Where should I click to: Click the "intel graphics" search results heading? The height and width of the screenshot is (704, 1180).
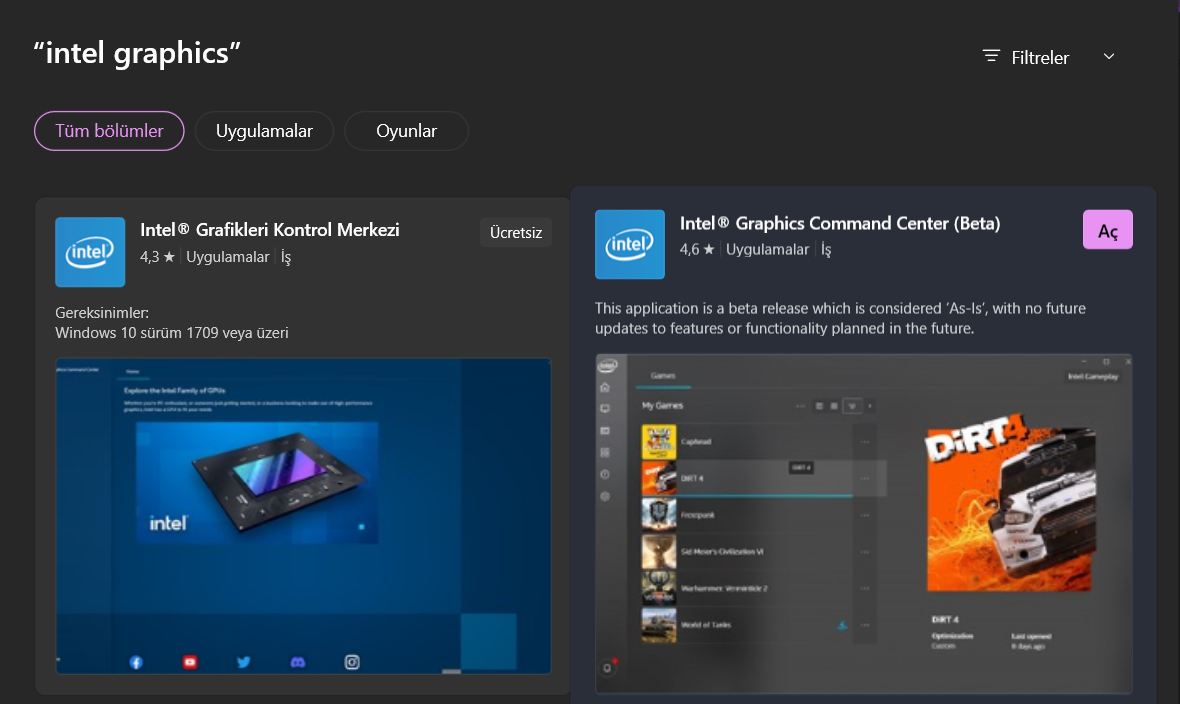click(137, 53)
